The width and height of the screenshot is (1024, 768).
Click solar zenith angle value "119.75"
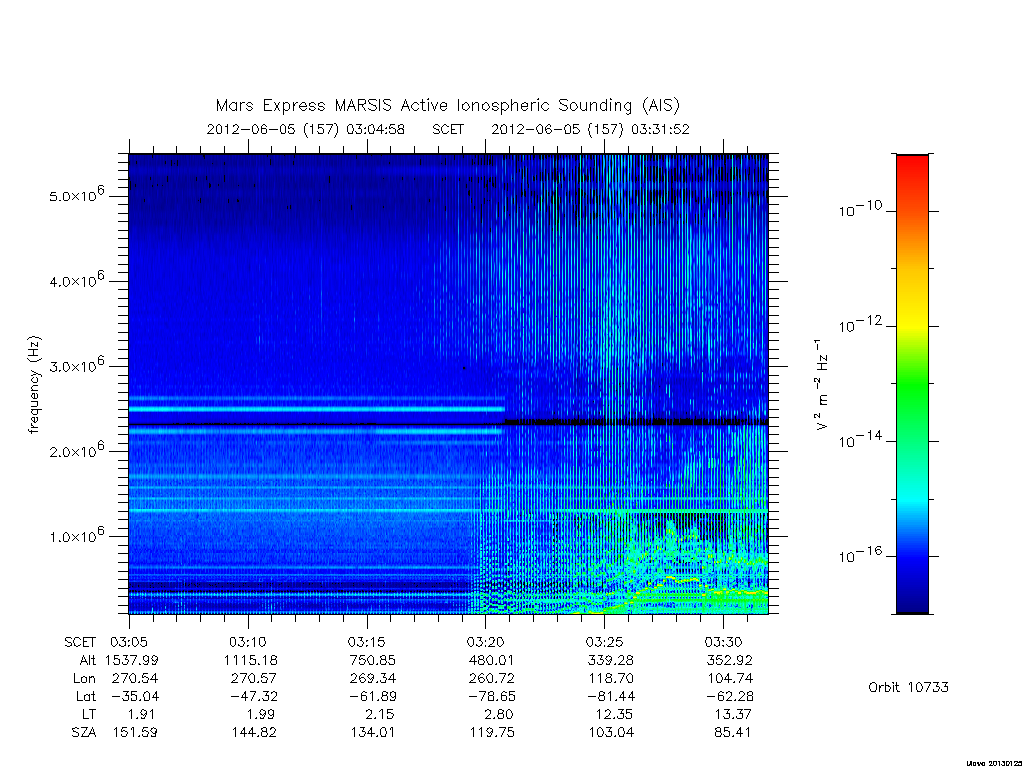pyautogui.click(x=491, y=733)
